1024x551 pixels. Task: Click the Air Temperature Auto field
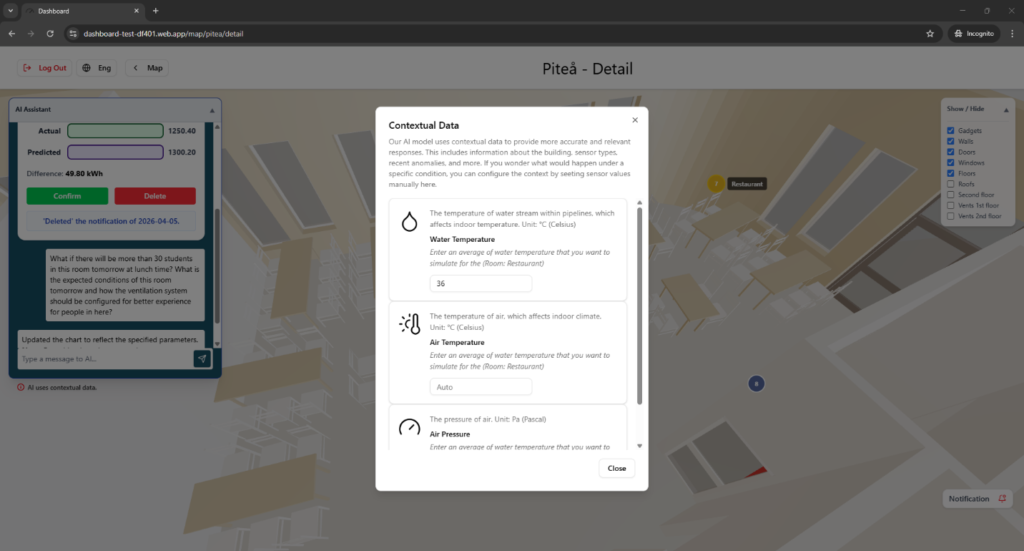(x=481, y=387)
